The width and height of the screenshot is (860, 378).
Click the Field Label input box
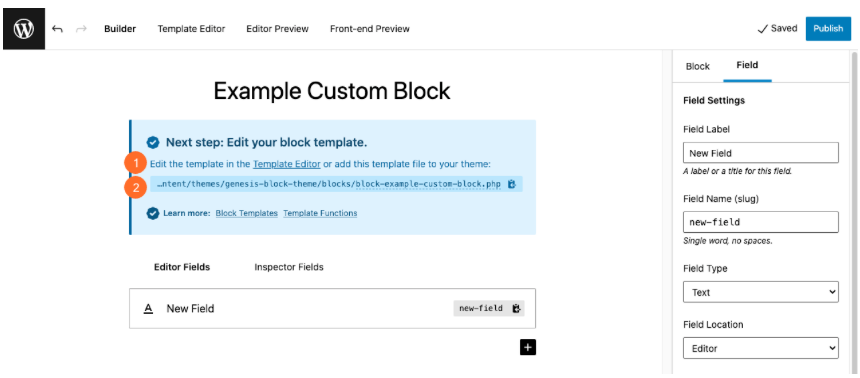761,153
